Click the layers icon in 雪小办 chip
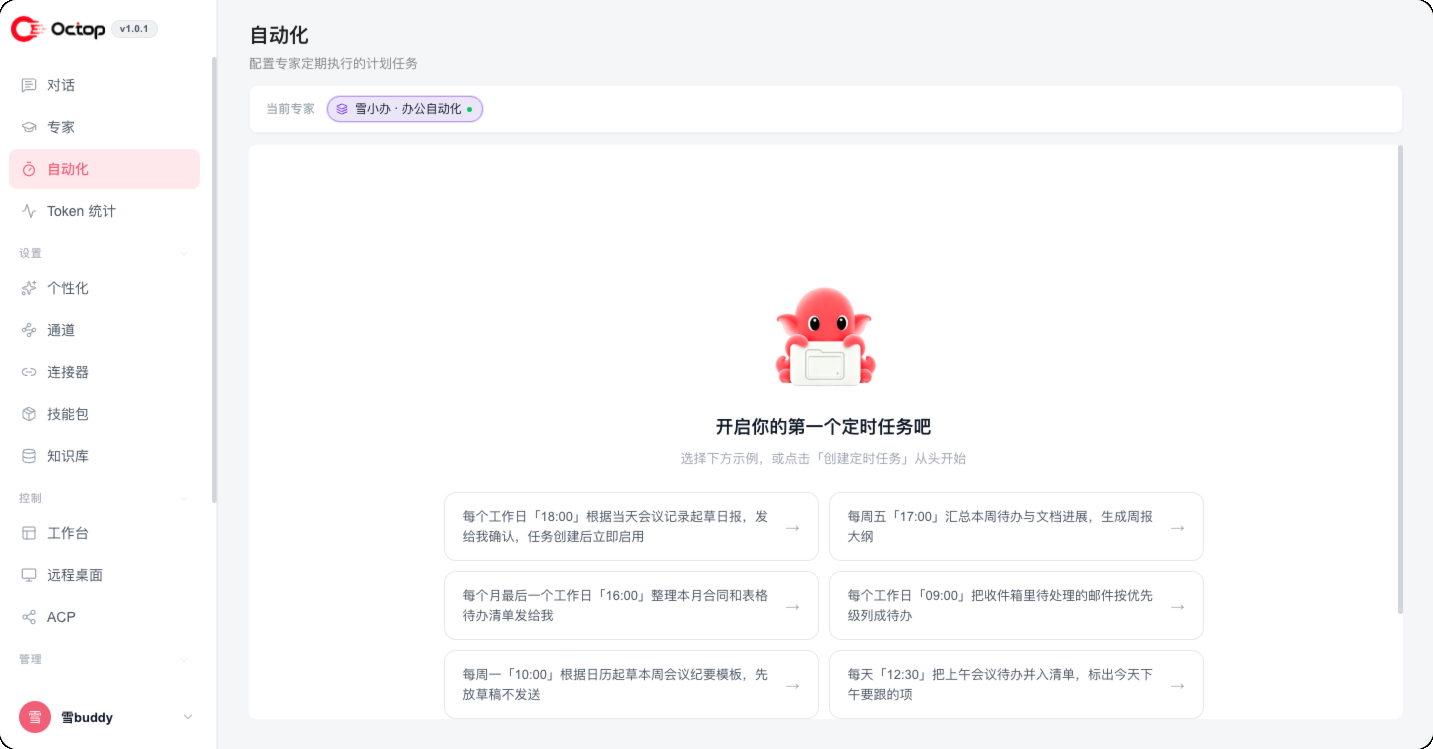 (x=342, y=109)
